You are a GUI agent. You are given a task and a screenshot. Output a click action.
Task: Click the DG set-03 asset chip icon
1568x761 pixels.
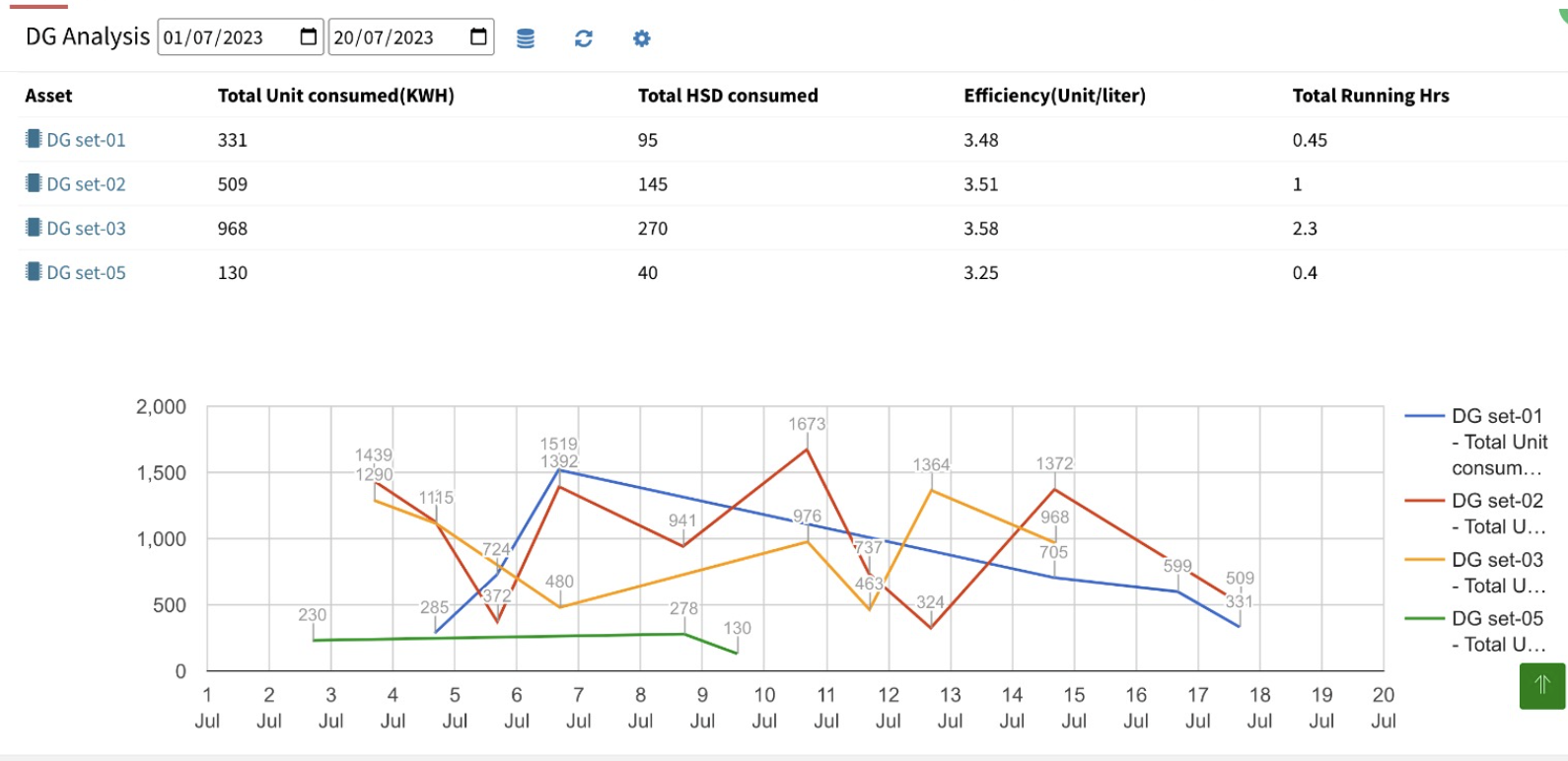34,228
